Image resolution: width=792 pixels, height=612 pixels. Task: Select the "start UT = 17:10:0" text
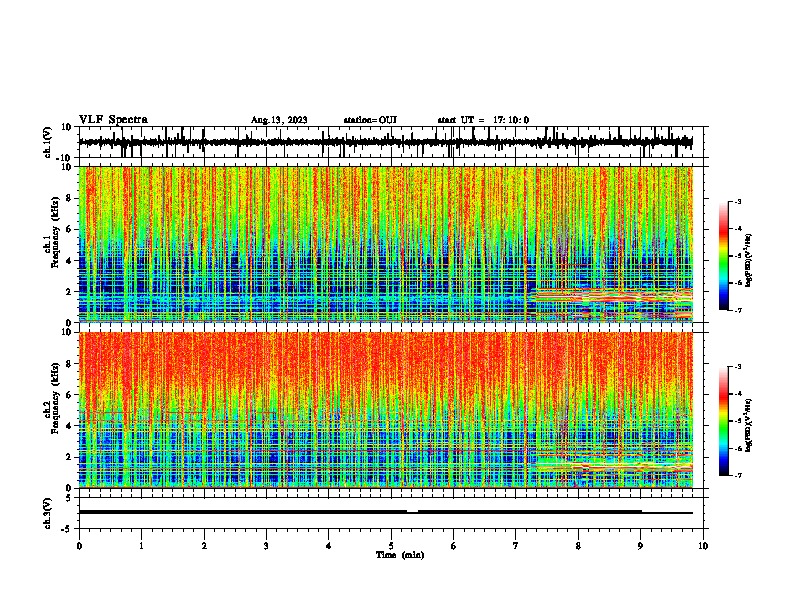pos(483,120)
